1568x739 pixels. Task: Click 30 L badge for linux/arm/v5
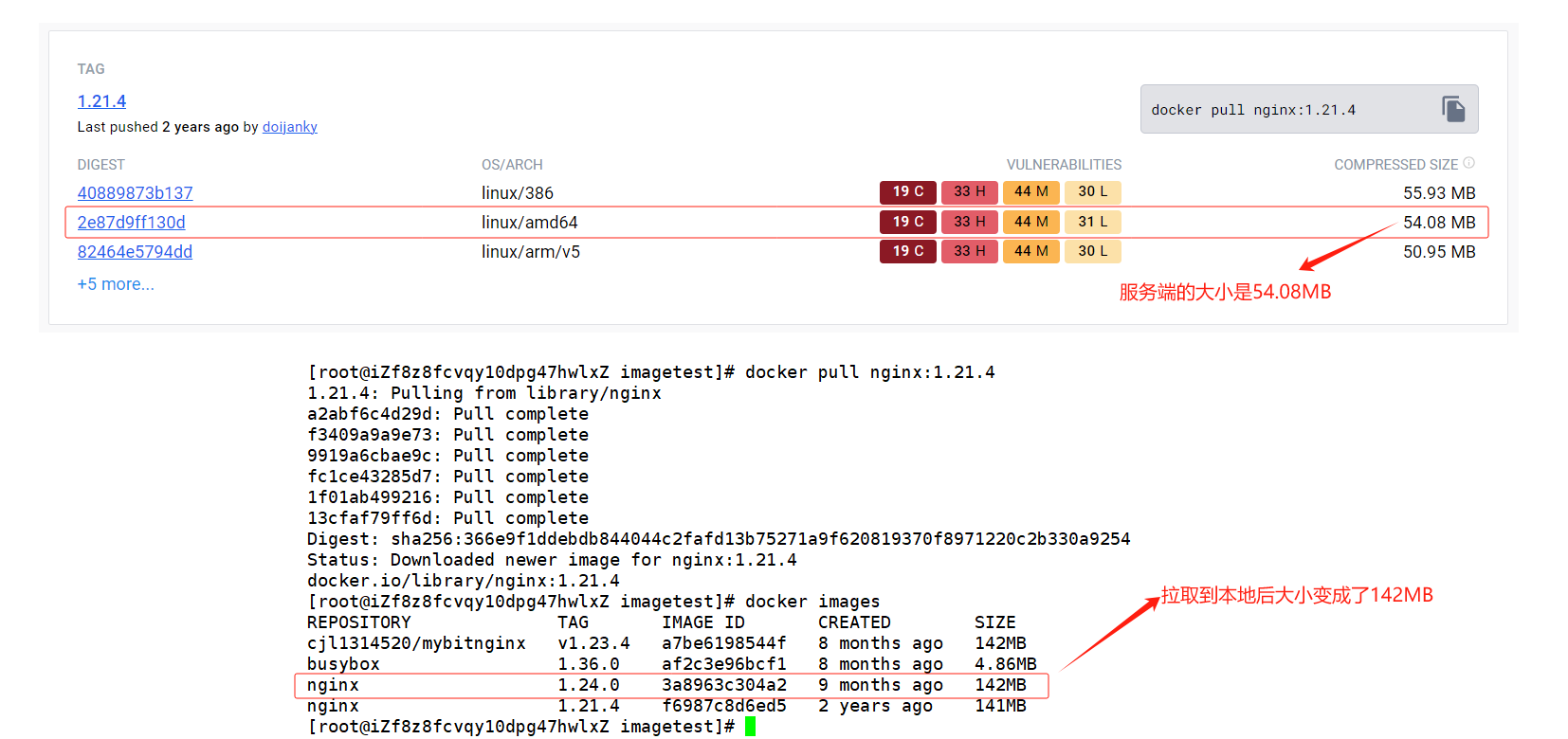(x=1093, y=251)
